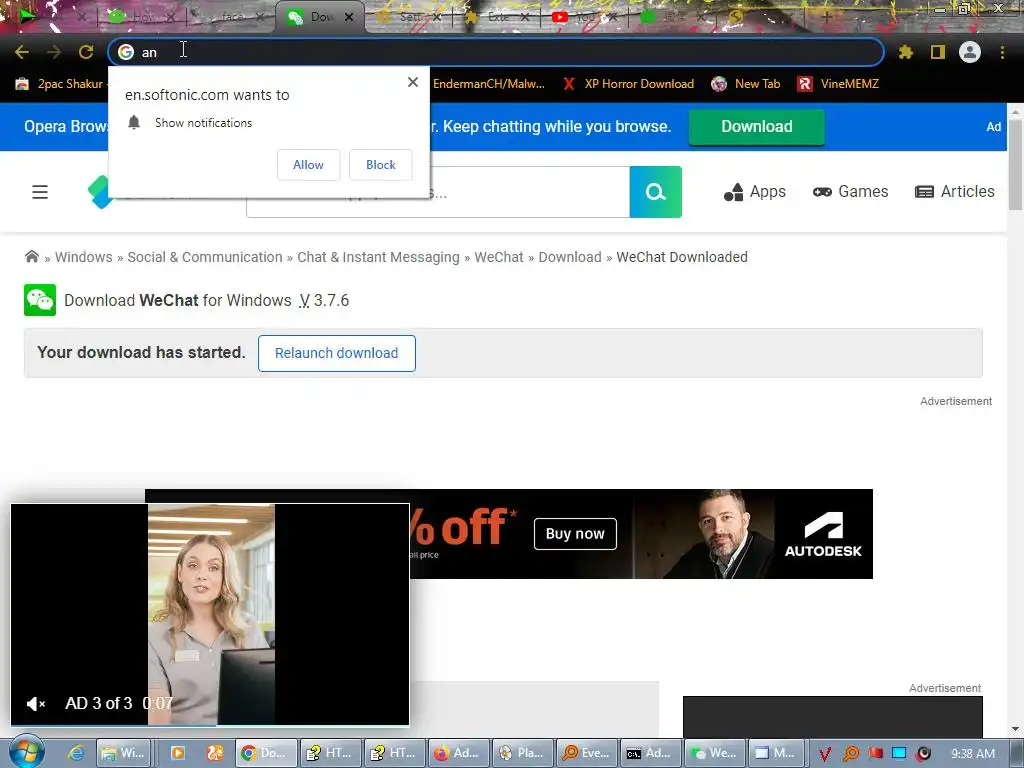Go to Softonic home breadcrumb icon
Image resolution: width=1024 pixels, height=768 pixels.
point(31,256)
